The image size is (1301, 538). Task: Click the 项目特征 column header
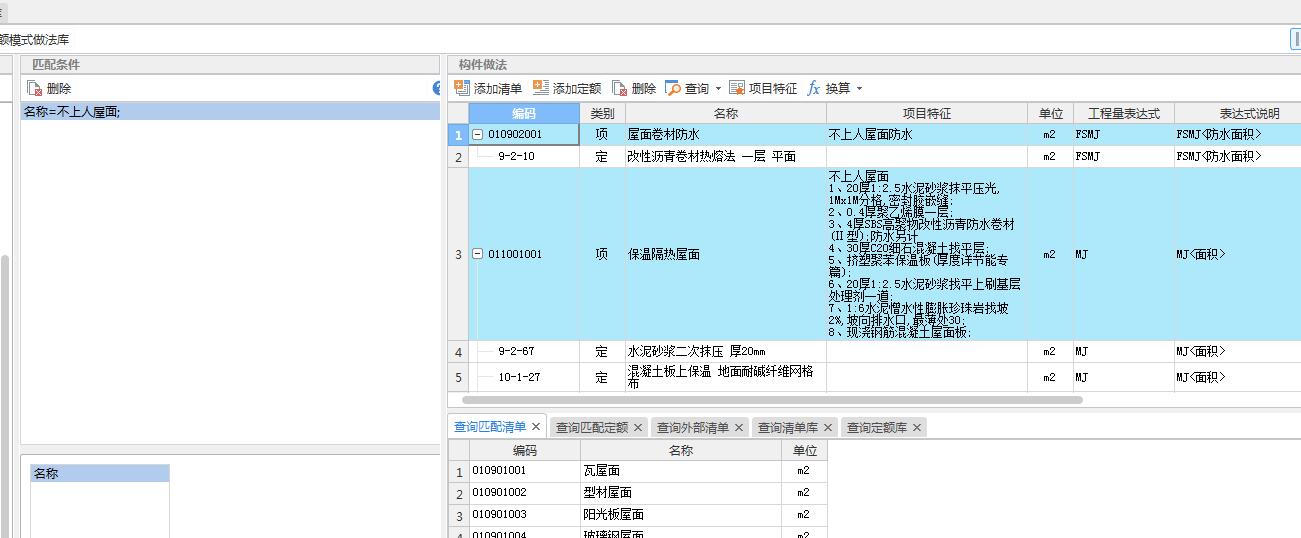(x=927, y=113)
